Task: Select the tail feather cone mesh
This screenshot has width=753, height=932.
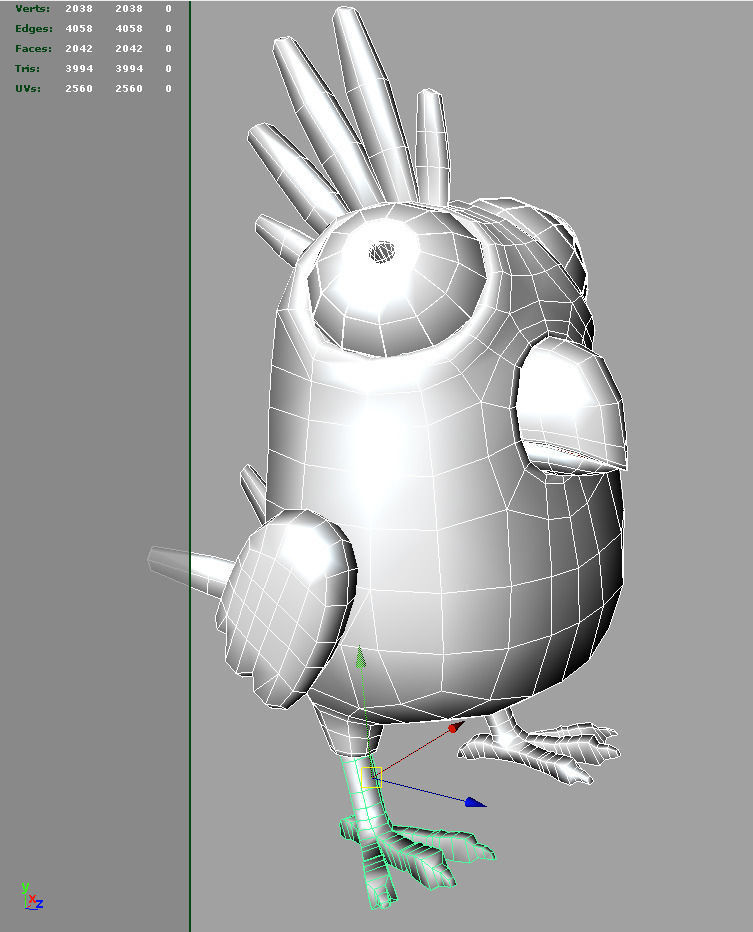Action: pyautogui.click(x=189, y=569)
